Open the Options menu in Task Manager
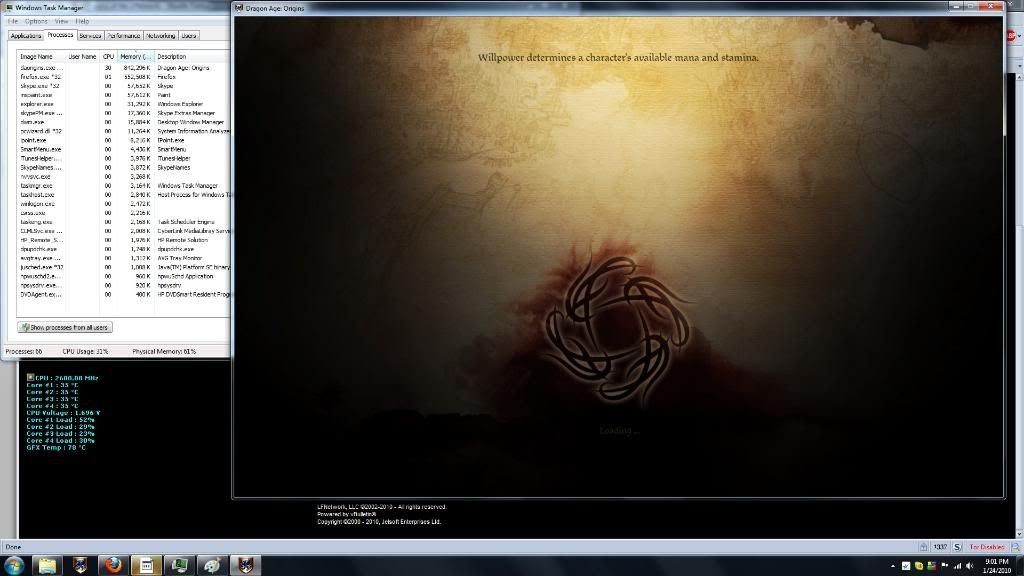Image resolution: width=1024 pixels, height=576 pixels. click(36, 21)
